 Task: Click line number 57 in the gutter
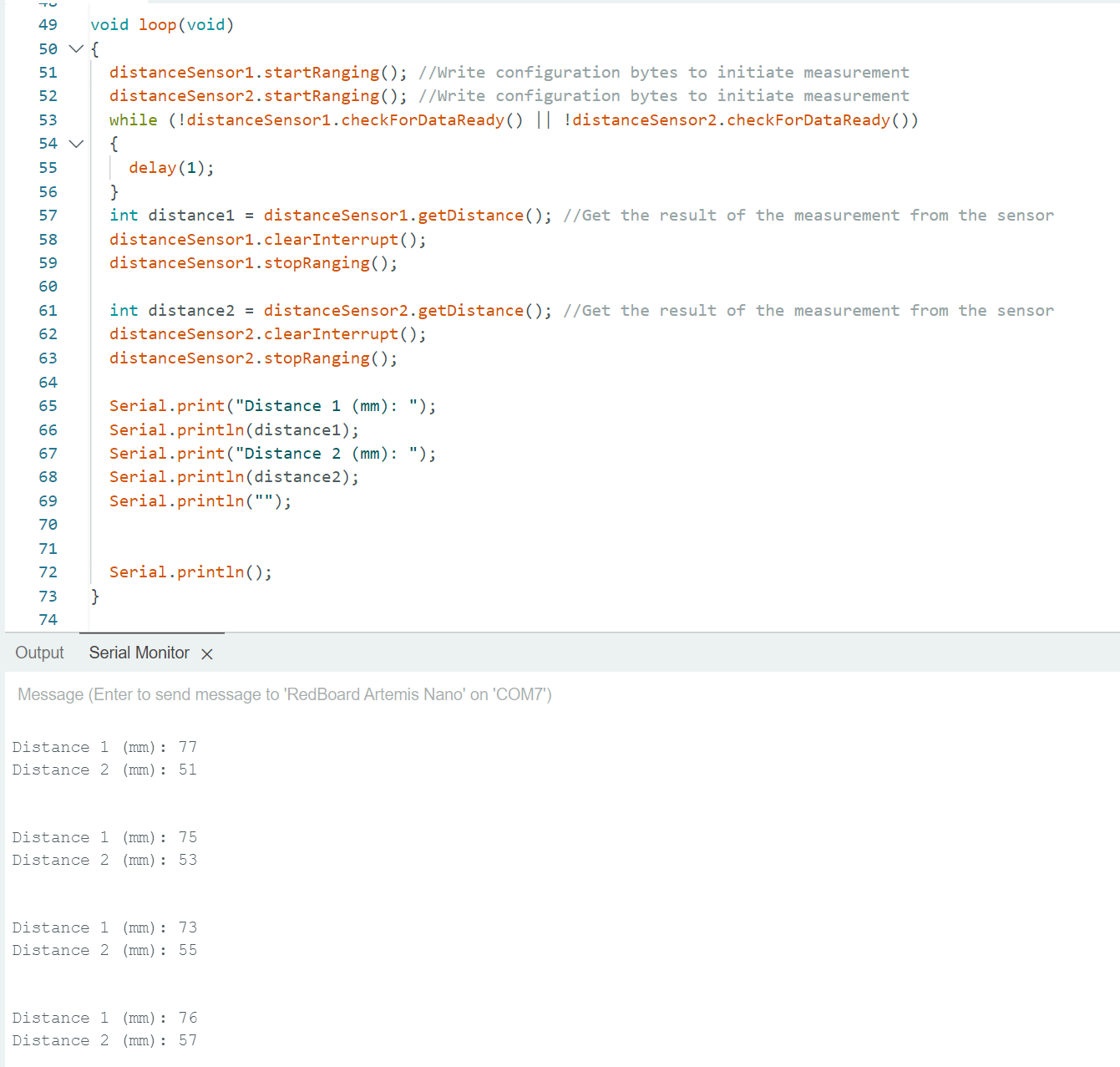pyautogui.click(x=48, y=216)
